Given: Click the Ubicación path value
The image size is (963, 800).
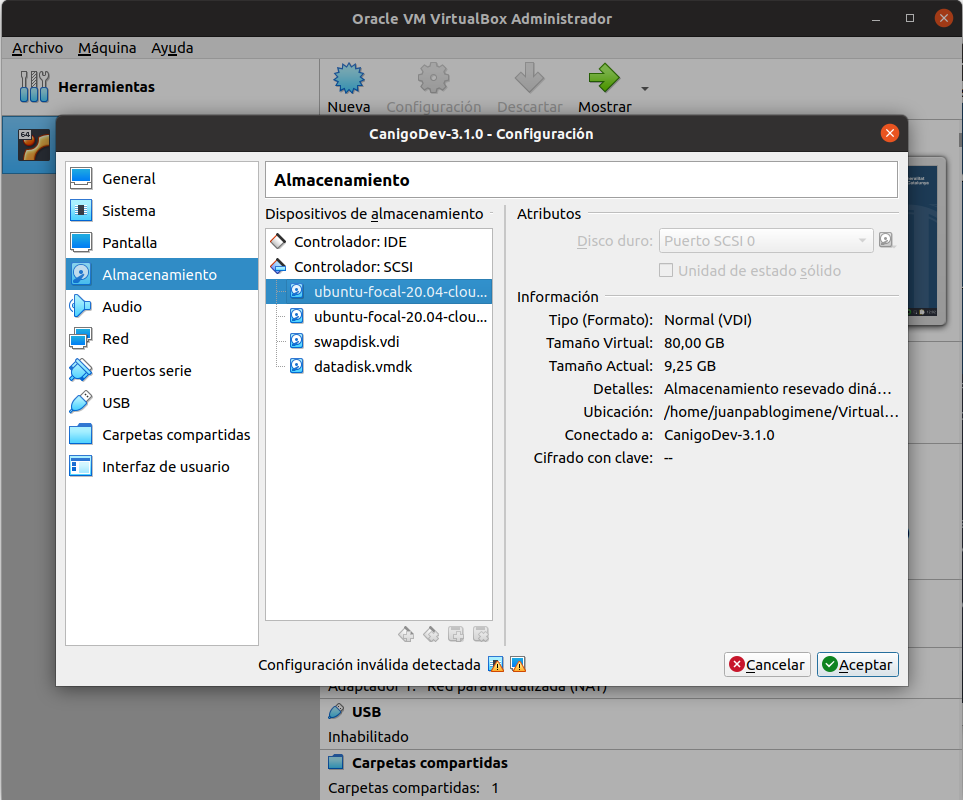Looking at the screenshot, I should click(781, 411).
